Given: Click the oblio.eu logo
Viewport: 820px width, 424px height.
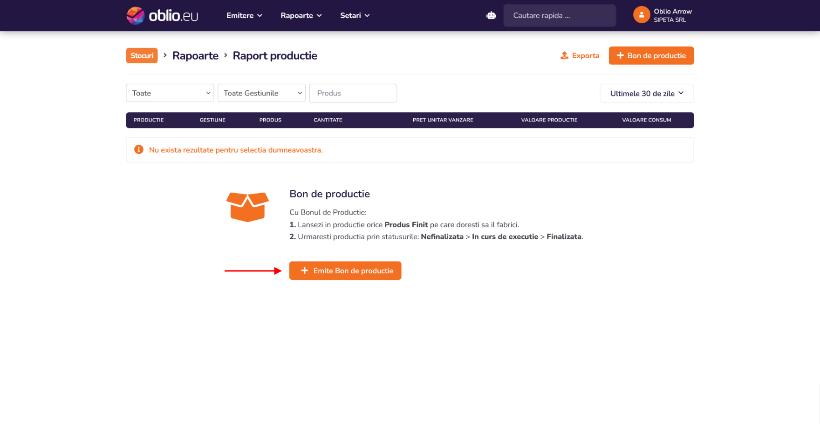Looking at the screenshot, I should pyautogui.click(x=162, y=16).
